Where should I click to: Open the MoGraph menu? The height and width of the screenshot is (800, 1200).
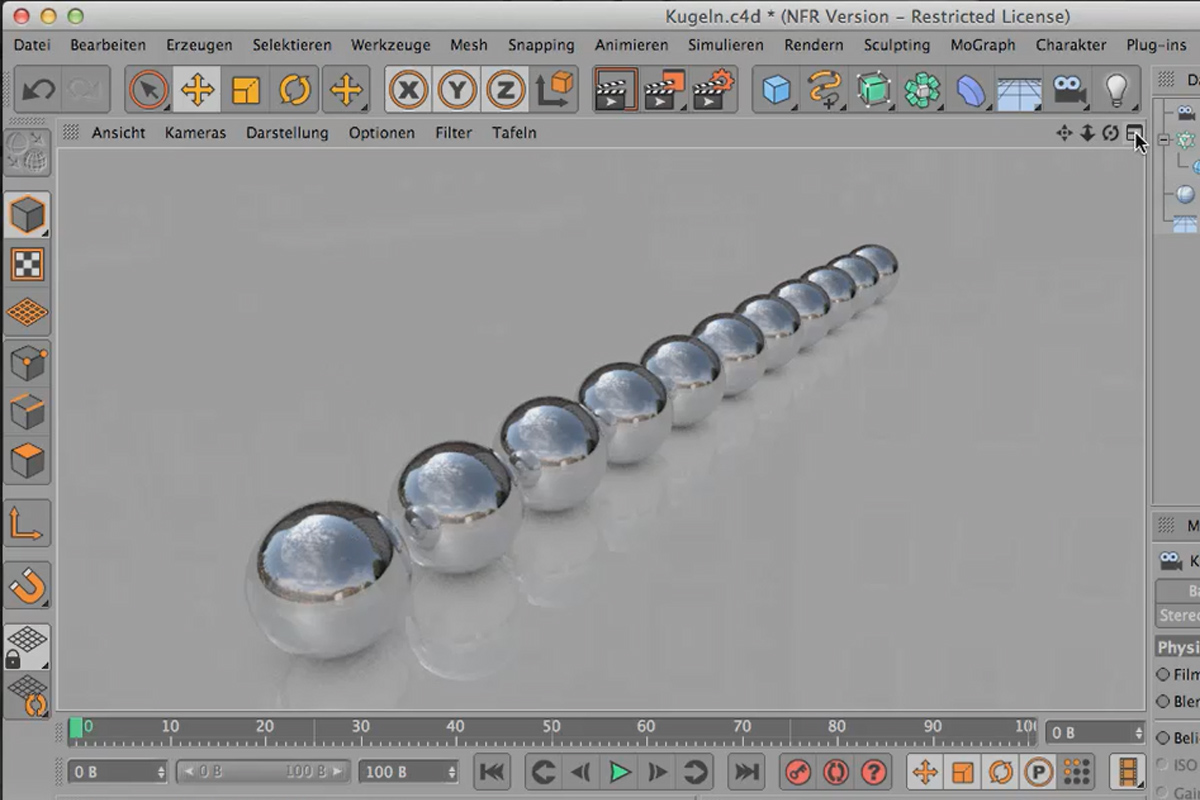983,45
